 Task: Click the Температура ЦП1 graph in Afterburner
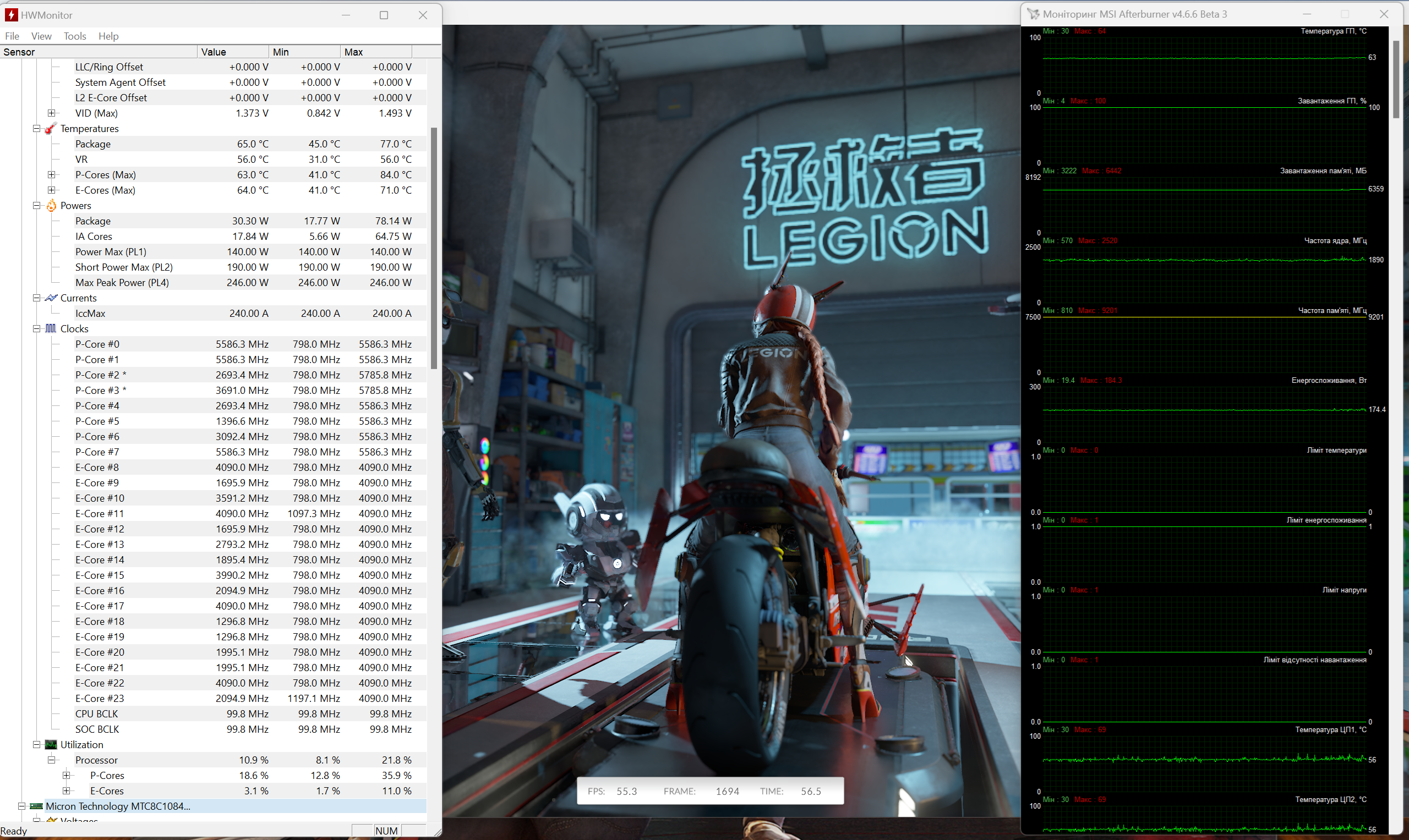pos(1205,764)
